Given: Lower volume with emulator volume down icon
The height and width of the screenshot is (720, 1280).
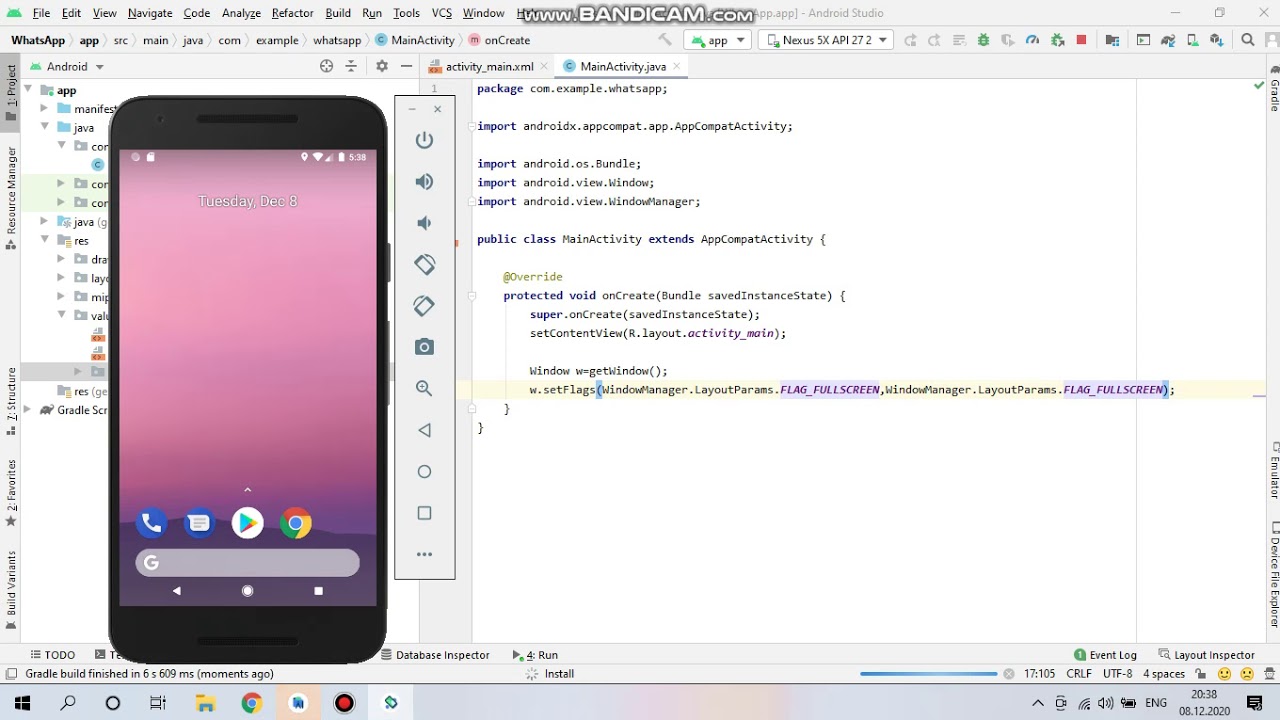Looking at the screenshot, I should click(x=424, y=223).
